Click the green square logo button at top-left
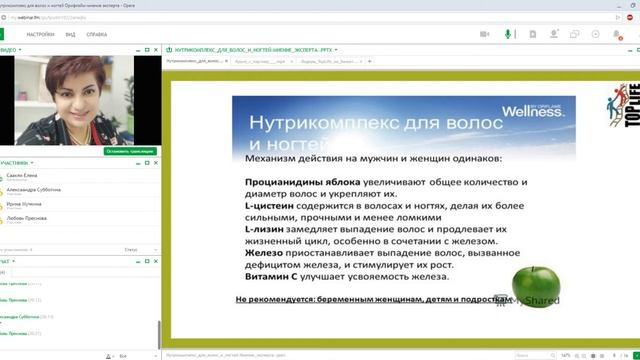The image size is (640, 360). coord(2,34)
